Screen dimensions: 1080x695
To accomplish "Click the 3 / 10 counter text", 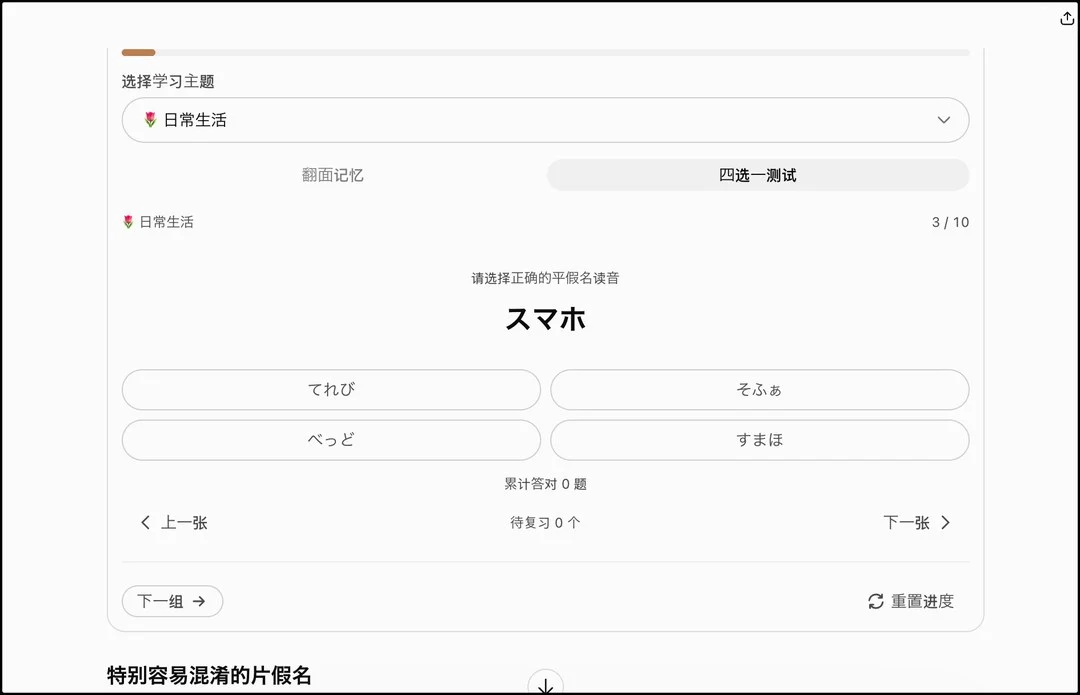I will tap(950, 222).
